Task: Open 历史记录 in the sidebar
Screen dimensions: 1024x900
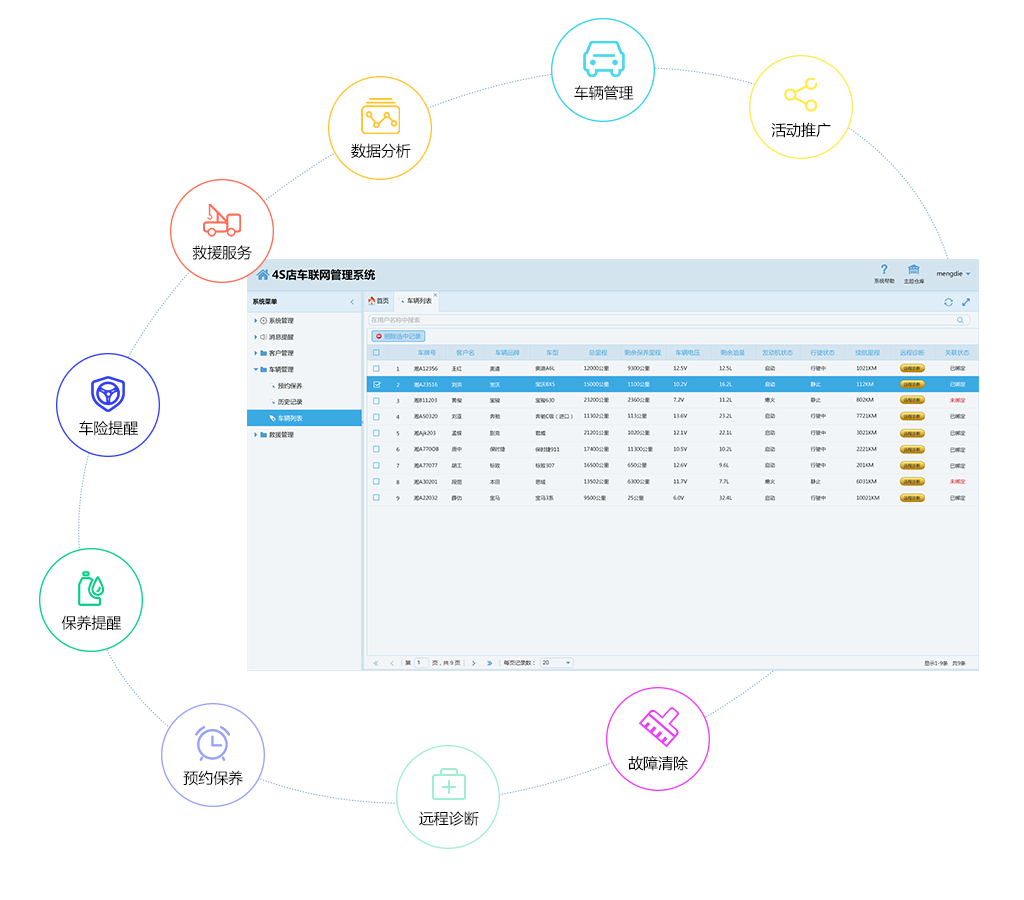Action: coord(290,402)
